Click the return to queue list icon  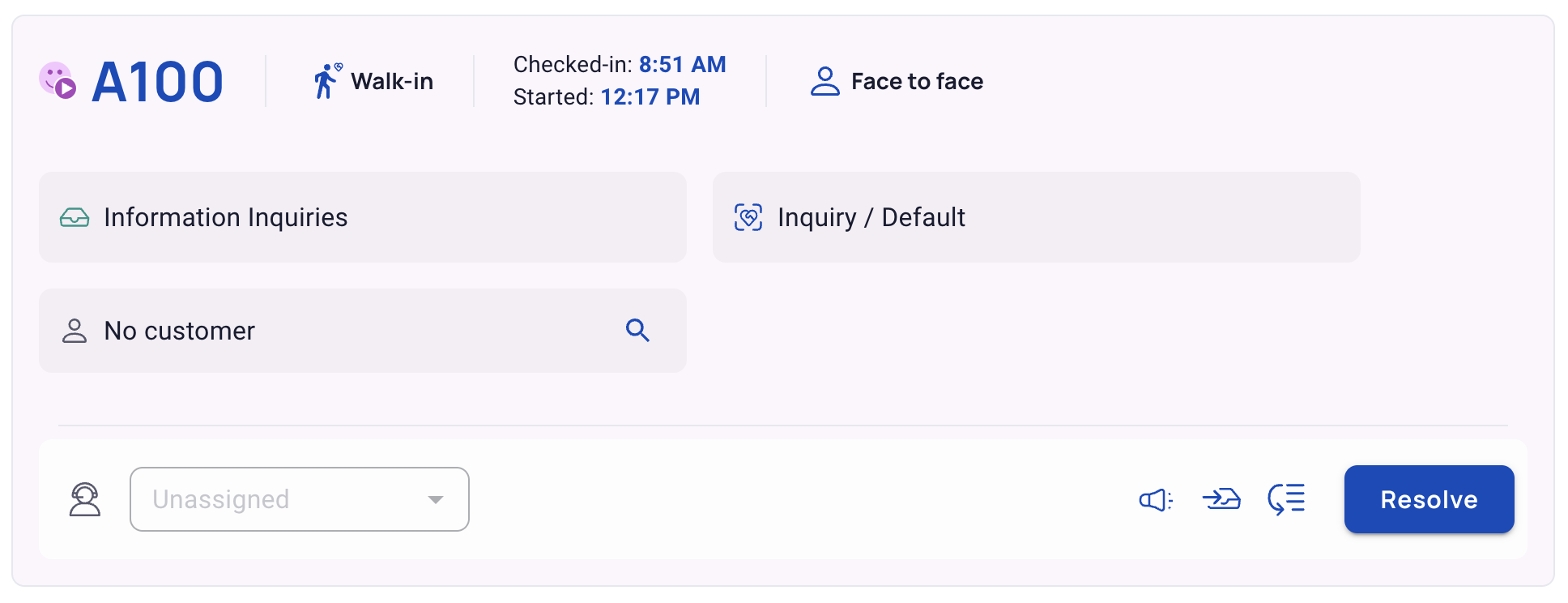coord(1286,499)
